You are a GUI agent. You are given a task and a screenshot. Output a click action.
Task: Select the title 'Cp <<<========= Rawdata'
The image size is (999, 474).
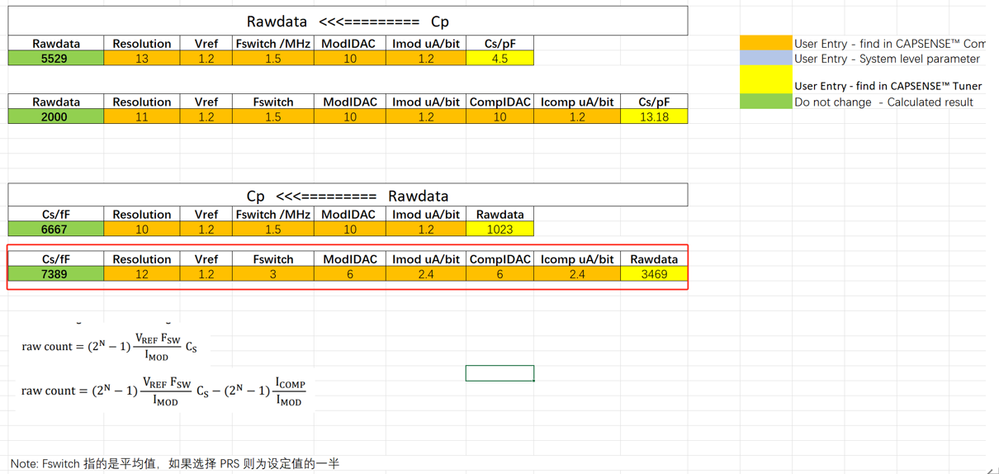[x=348, y=195]
